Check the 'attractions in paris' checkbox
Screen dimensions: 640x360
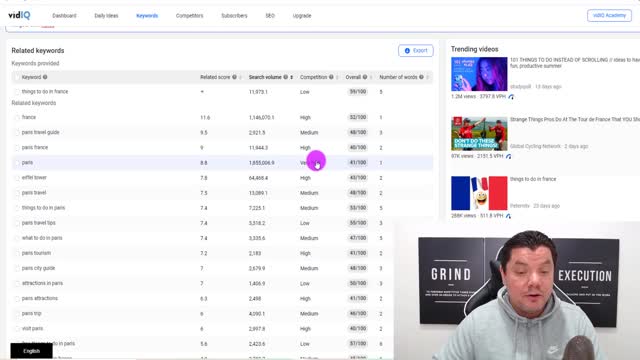point(17,284)
